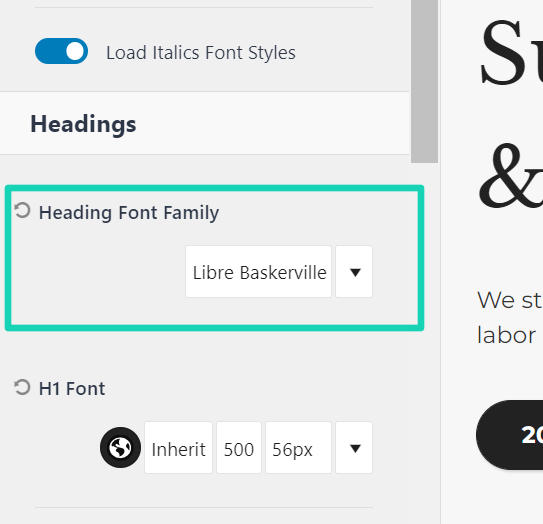Viewport: 543px width, 524px height.
Task: Click the ampersand in preview heading
Action: tap(511, 175)
